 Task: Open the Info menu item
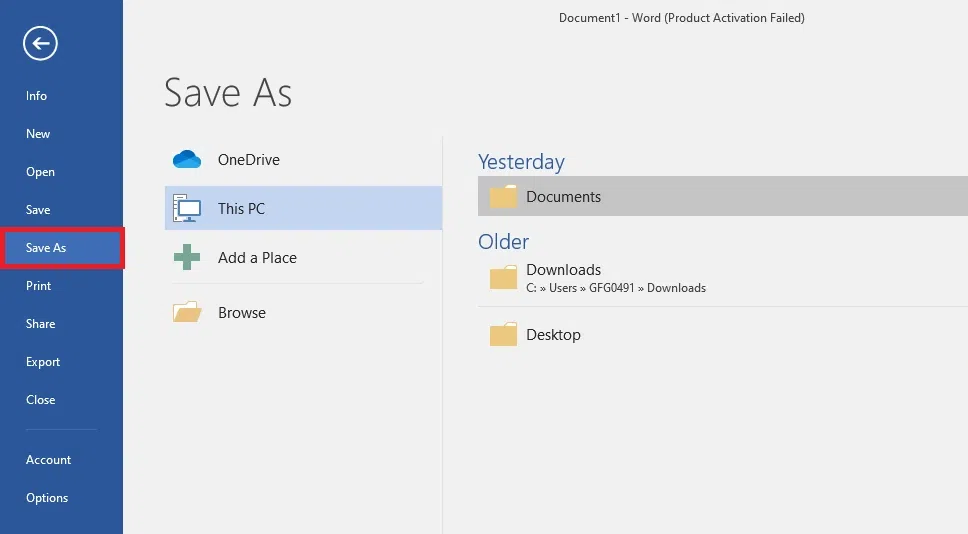36,96
